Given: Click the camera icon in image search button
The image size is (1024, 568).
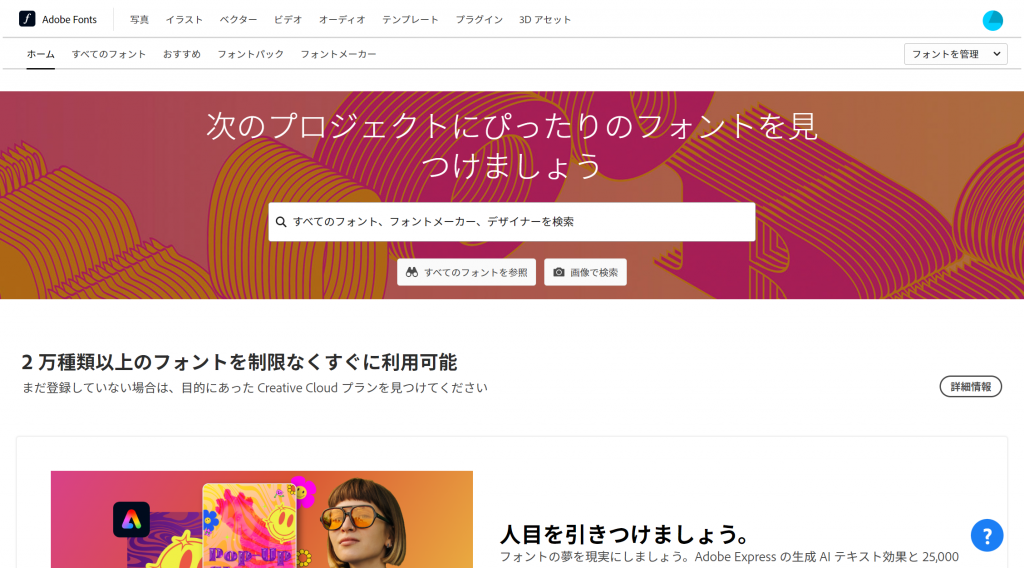Looking at the screenshot, I should [x=559, y=272].
